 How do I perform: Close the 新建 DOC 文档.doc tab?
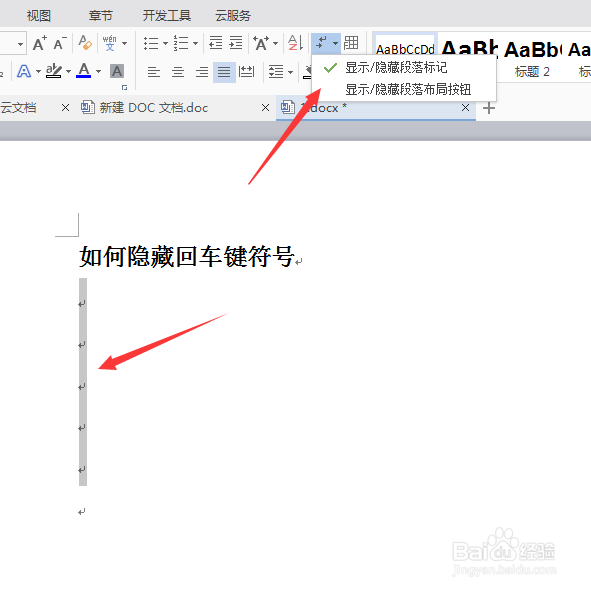265,108
